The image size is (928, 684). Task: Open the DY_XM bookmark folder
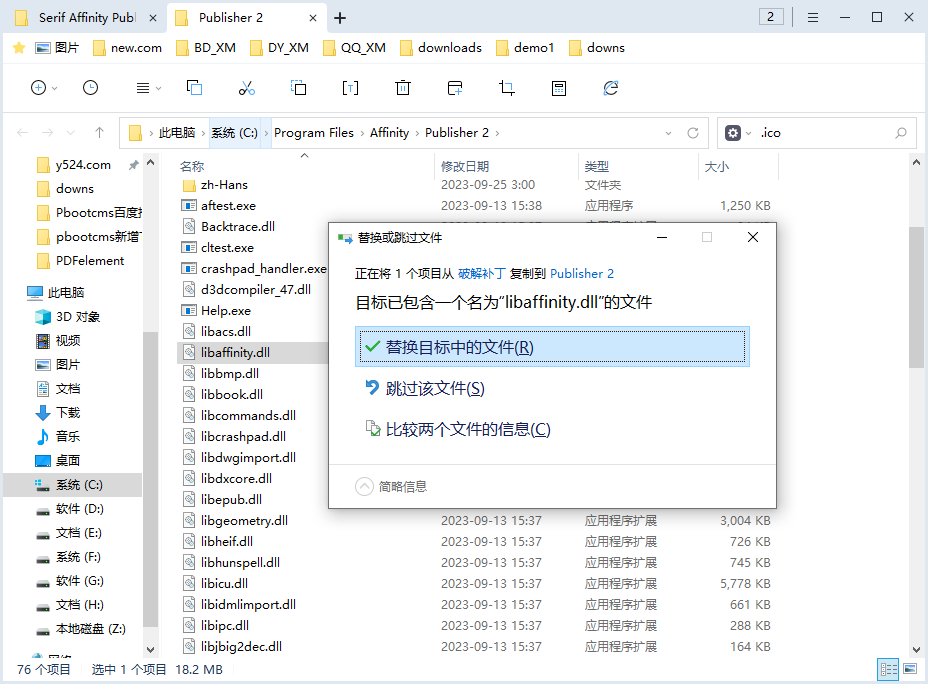[279, 48]
